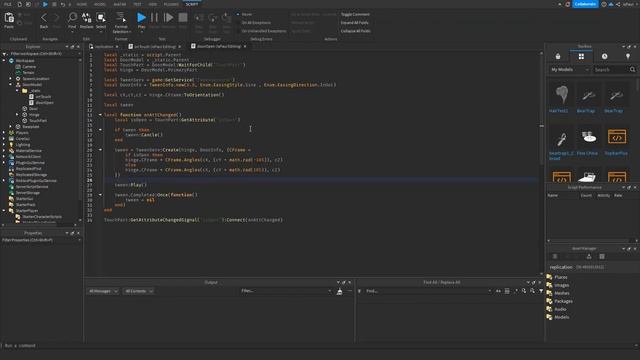Go Back in script navigation
The image size is (640, 360).
[x=44, y=20]
